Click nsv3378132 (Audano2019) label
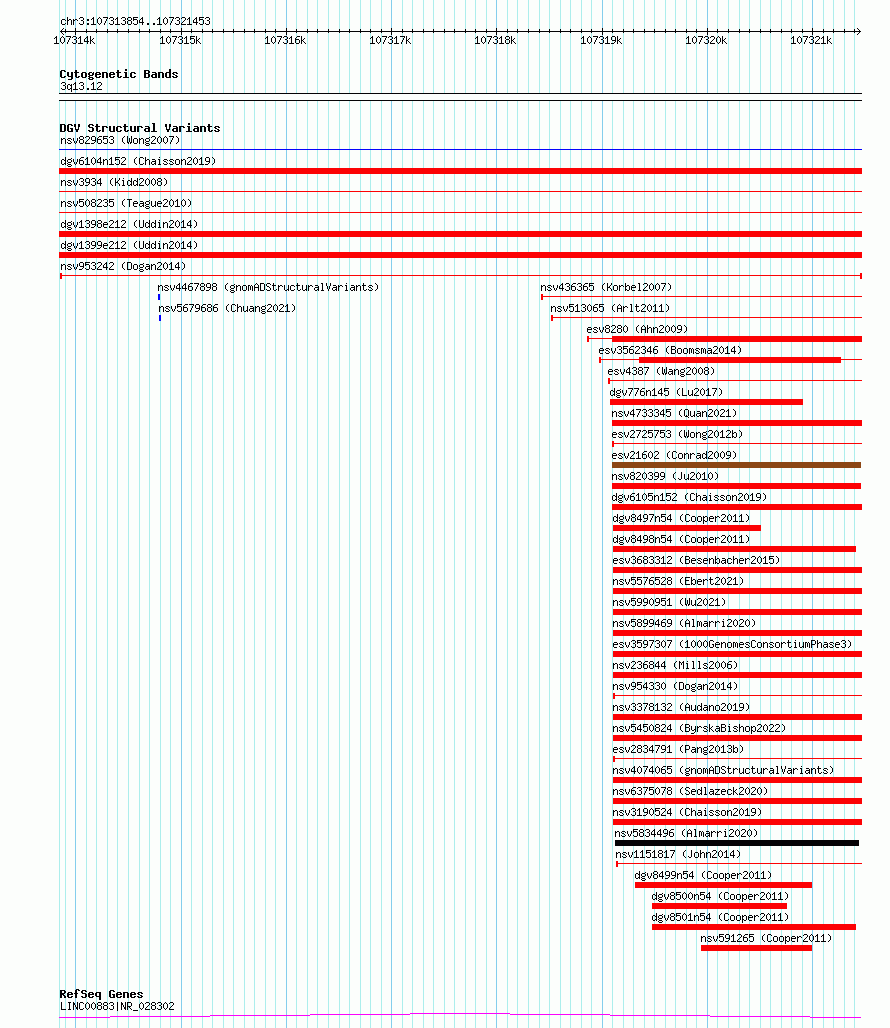Viewport: 890px width, 1028px height. click(681, 707)
